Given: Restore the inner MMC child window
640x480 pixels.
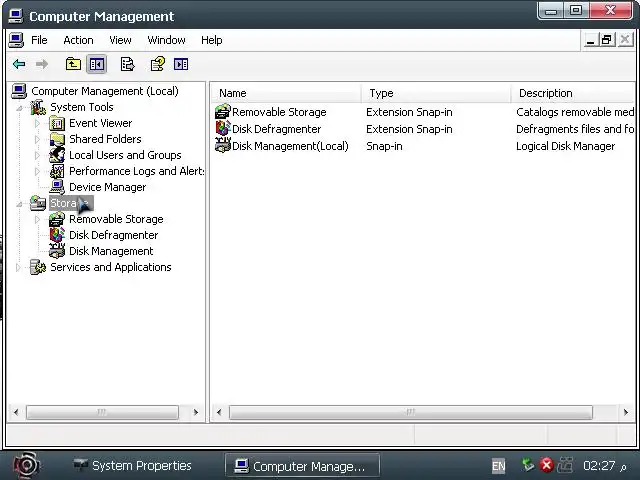Looking at the screenshot, I should point(607,40).
